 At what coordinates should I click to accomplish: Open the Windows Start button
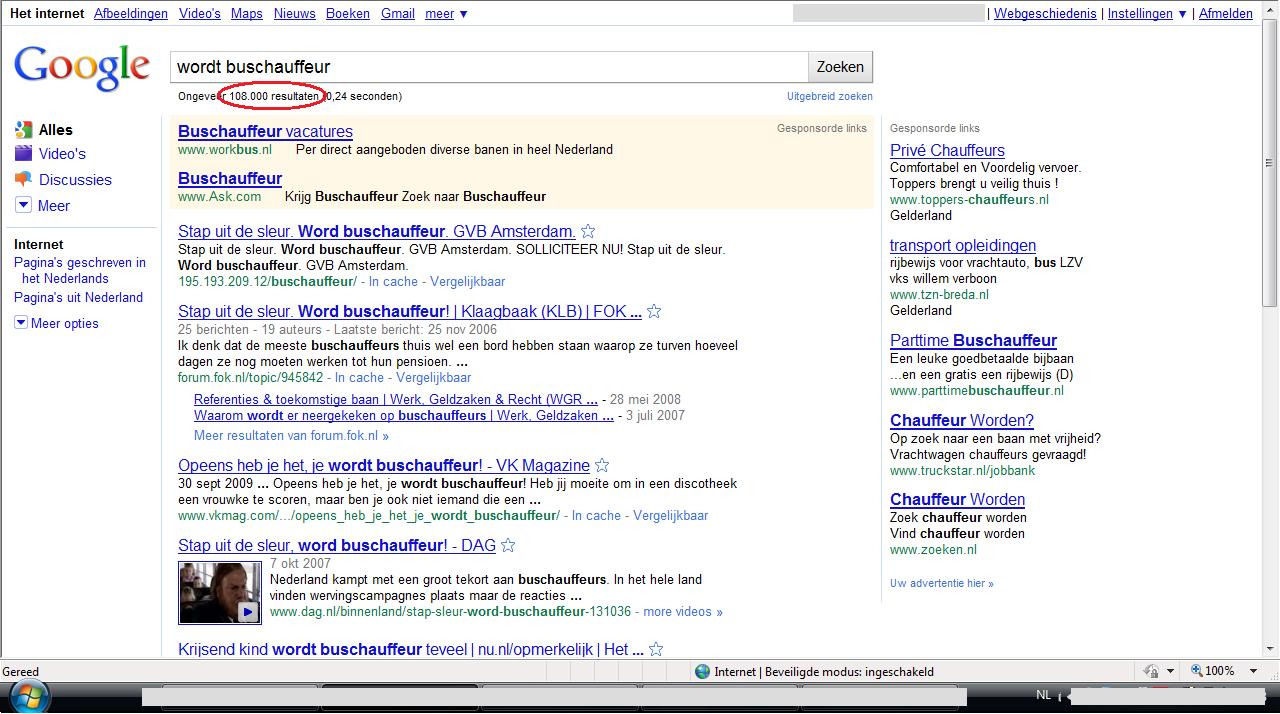pyautogui.click(x=27, y=696)
